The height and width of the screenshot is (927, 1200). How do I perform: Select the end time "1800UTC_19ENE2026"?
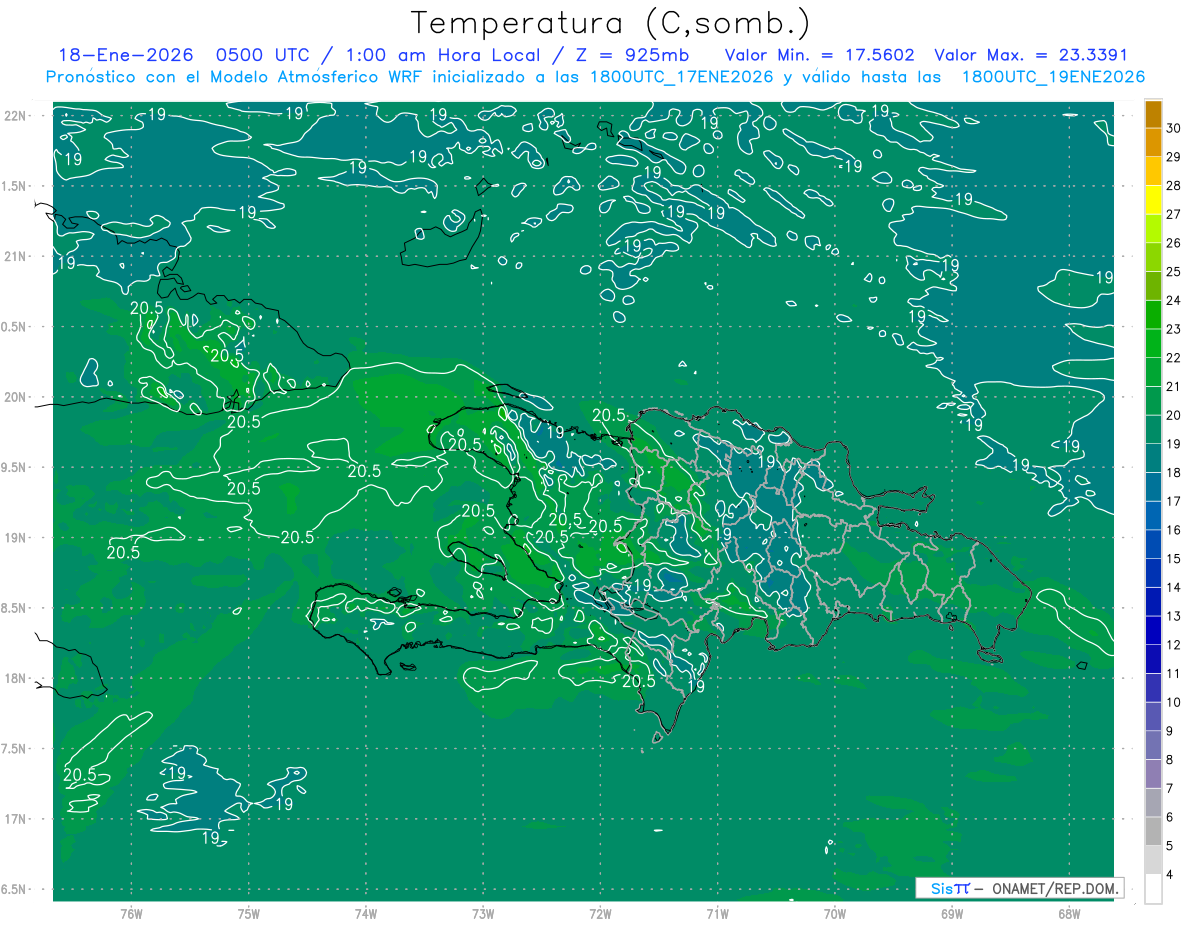point(1053,77)
